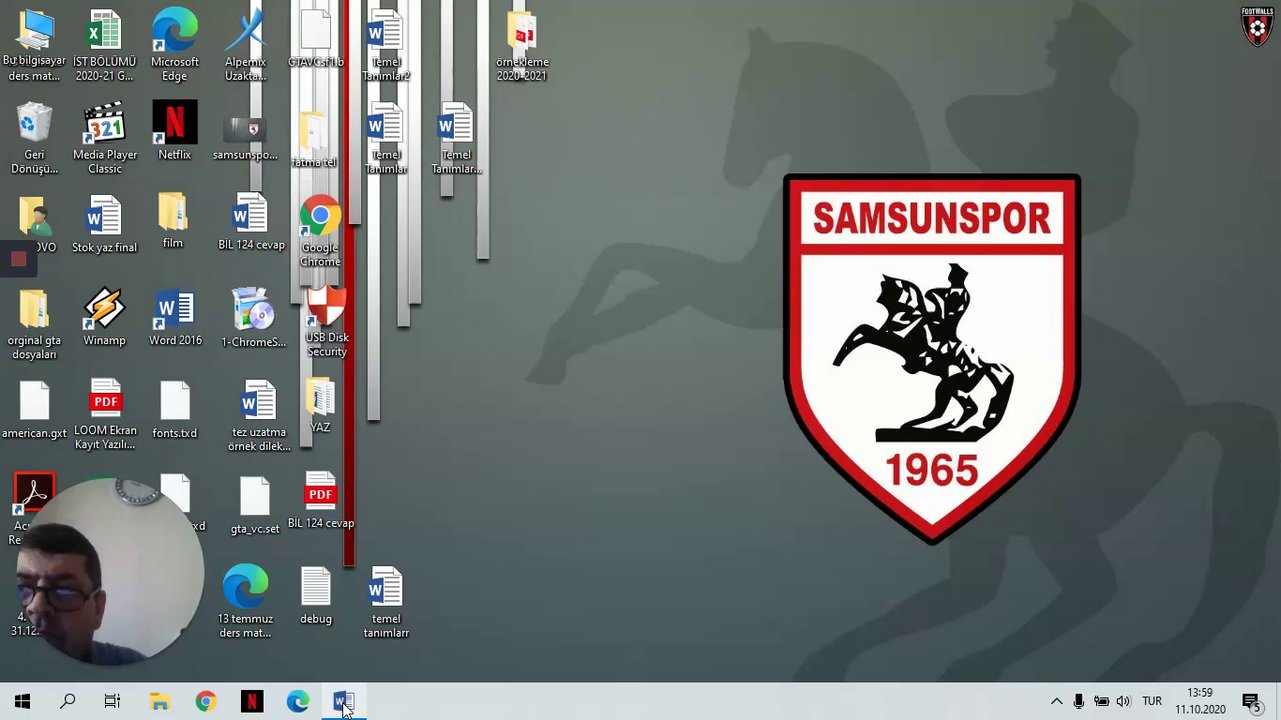The width and height of the screenshot is (1281, 720).
Task: Select the Google Chrome desktop shortcut
Action: click(x=320, y=232)
